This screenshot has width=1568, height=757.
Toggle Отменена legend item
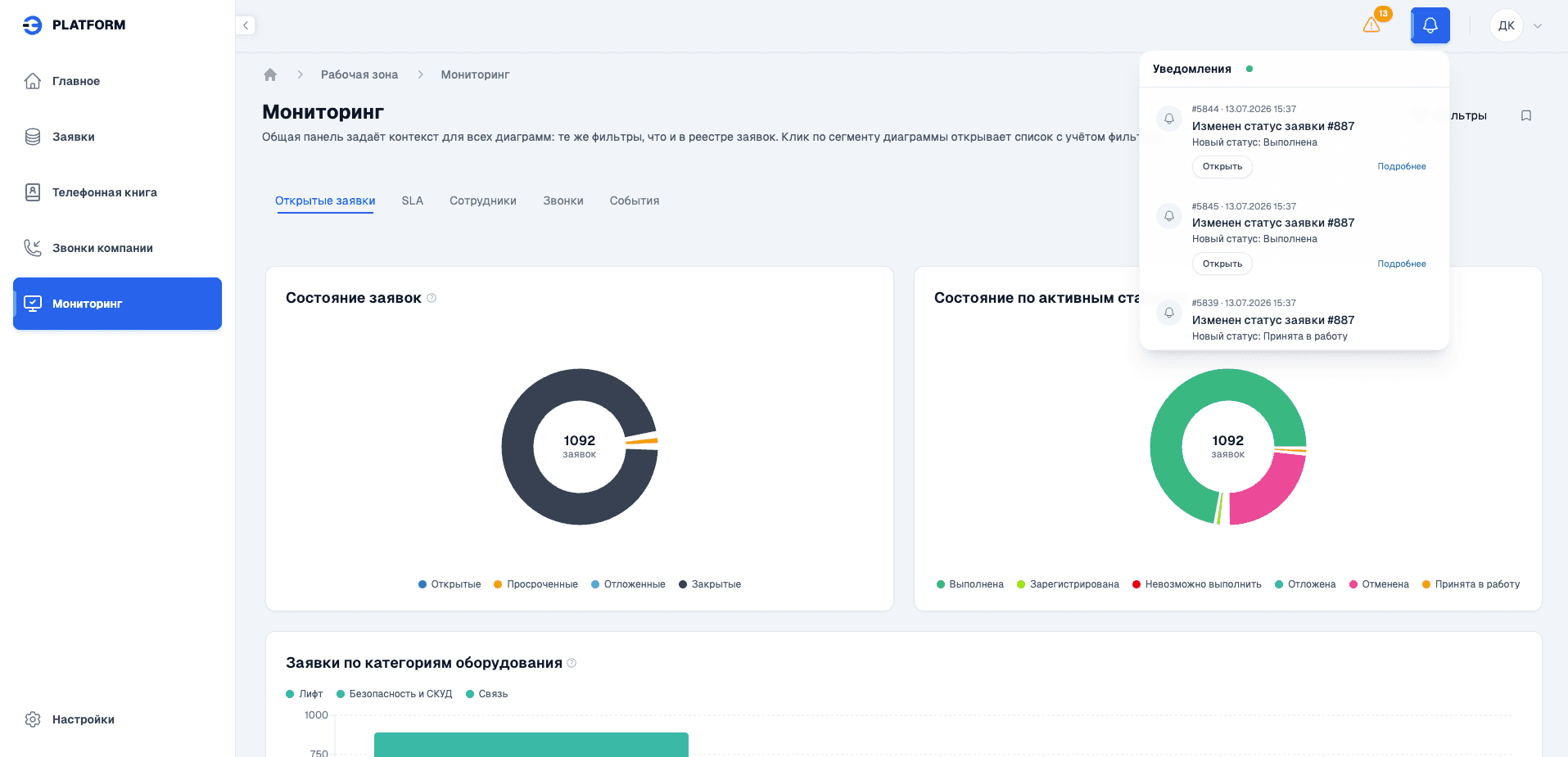point(1379,584)
